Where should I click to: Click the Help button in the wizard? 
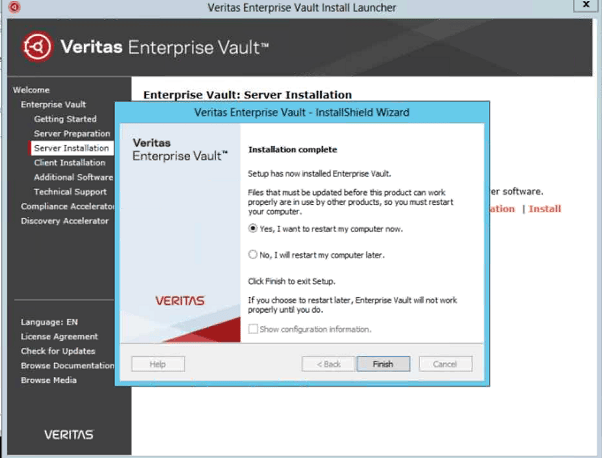coord(158,364)
